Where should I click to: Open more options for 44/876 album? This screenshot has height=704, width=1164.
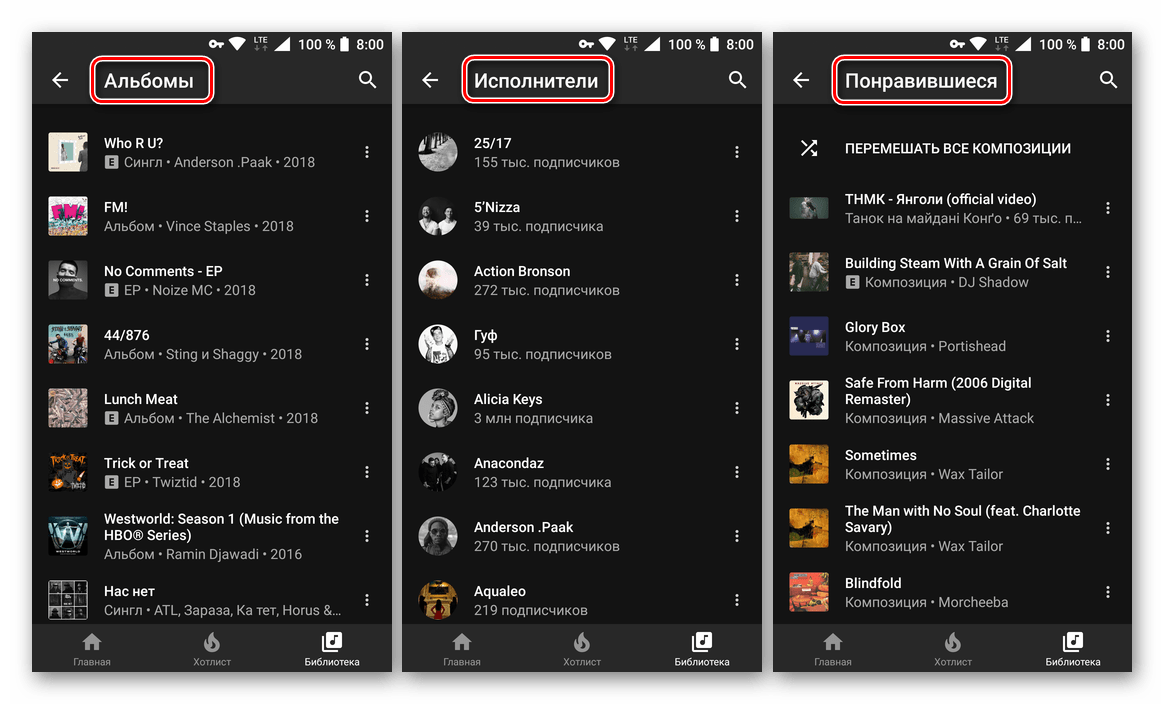(x=367, y=344)
